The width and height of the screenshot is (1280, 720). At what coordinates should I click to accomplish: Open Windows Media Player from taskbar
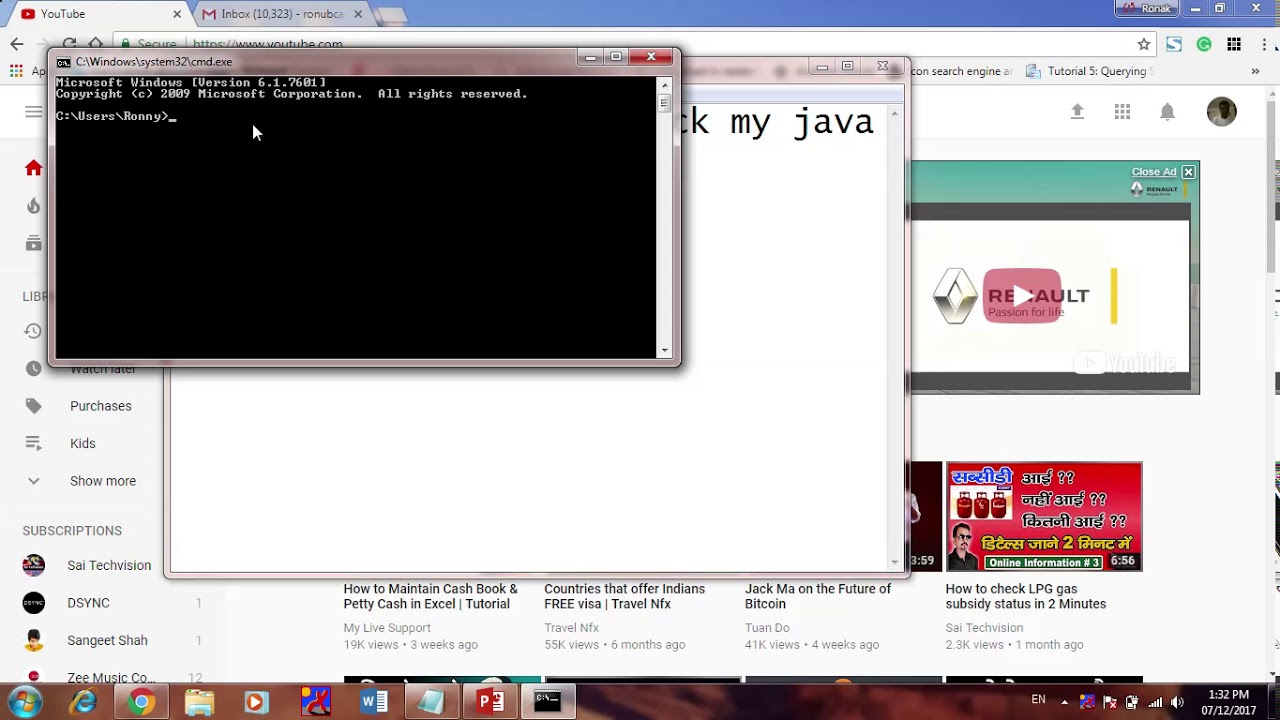[256, 701]
